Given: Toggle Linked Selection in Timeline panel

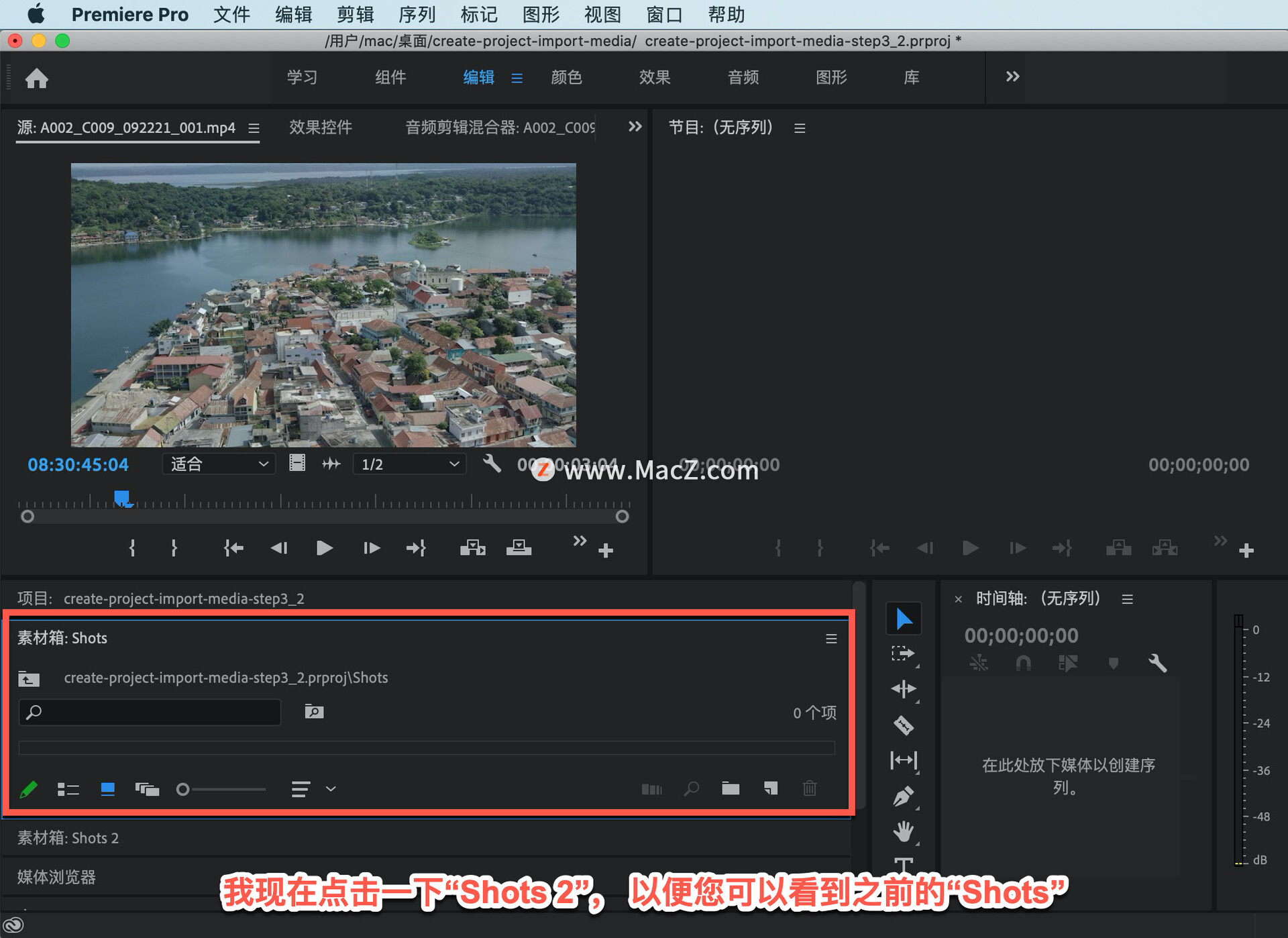Looking at the screenshot, I should tap(1068, 664).
